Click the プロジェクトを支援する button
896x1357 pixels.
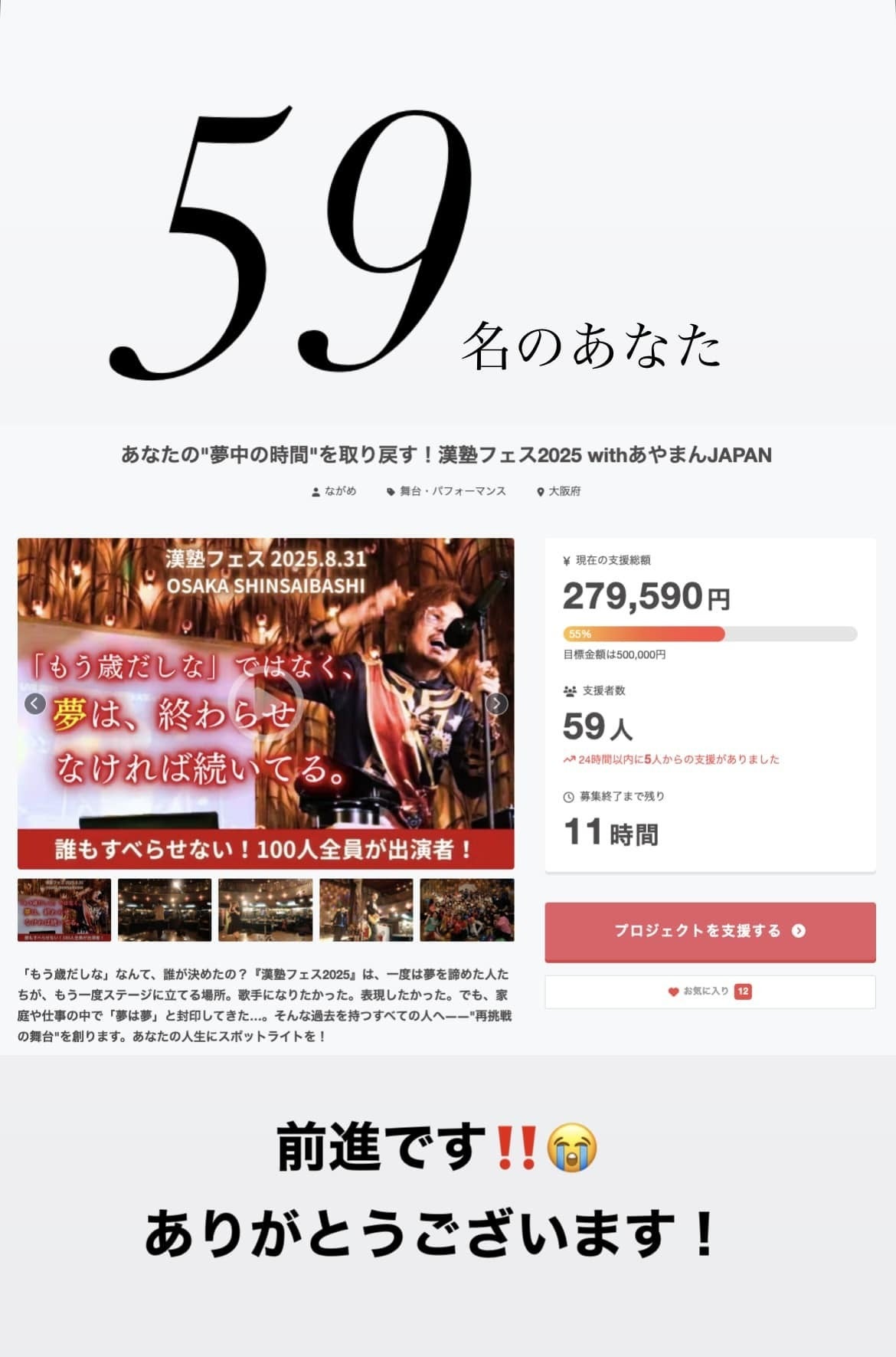pos(710,932)
